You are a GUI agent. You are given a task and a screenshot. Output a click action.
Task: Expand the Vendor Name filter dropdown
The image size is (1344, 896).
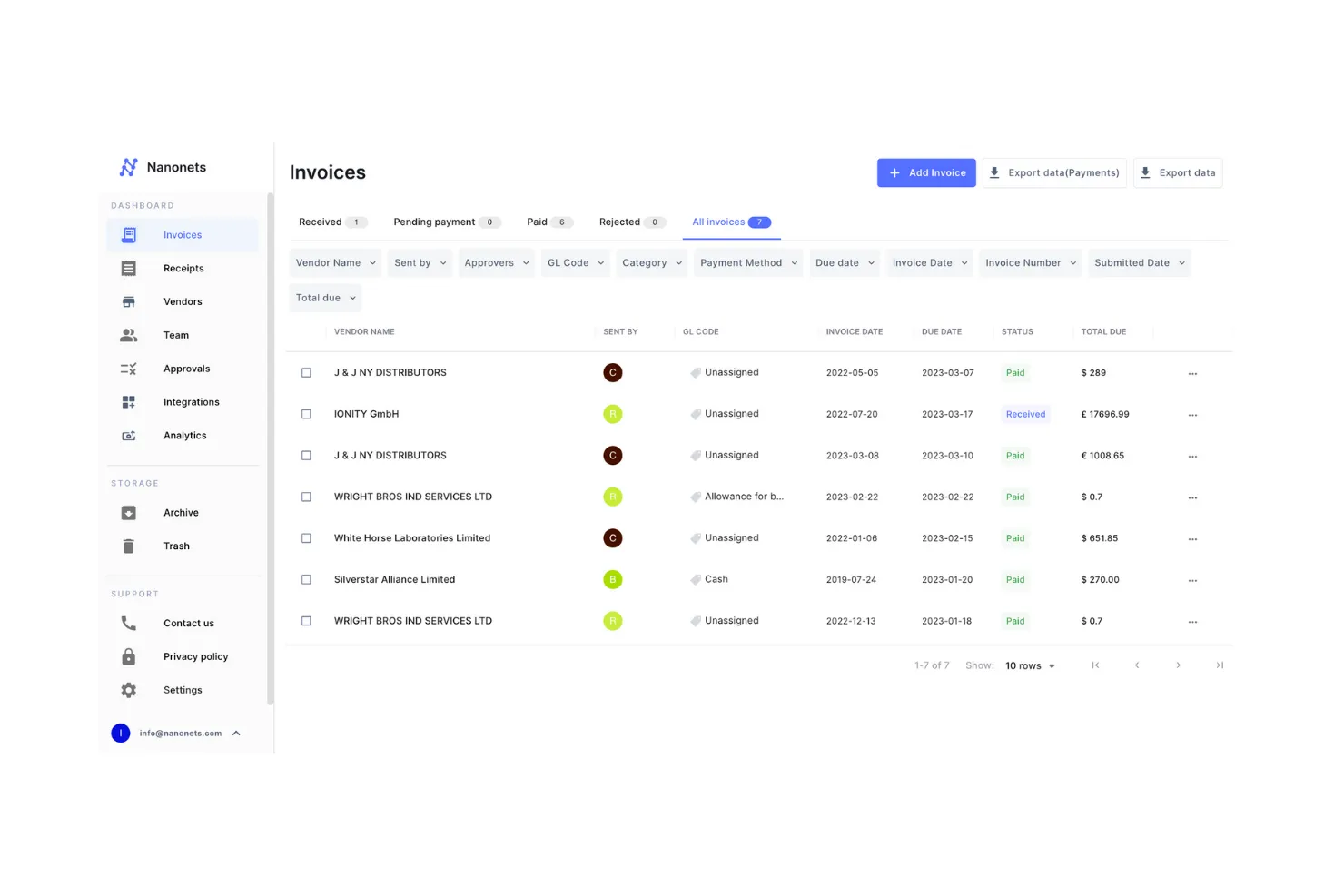[335, 263]
